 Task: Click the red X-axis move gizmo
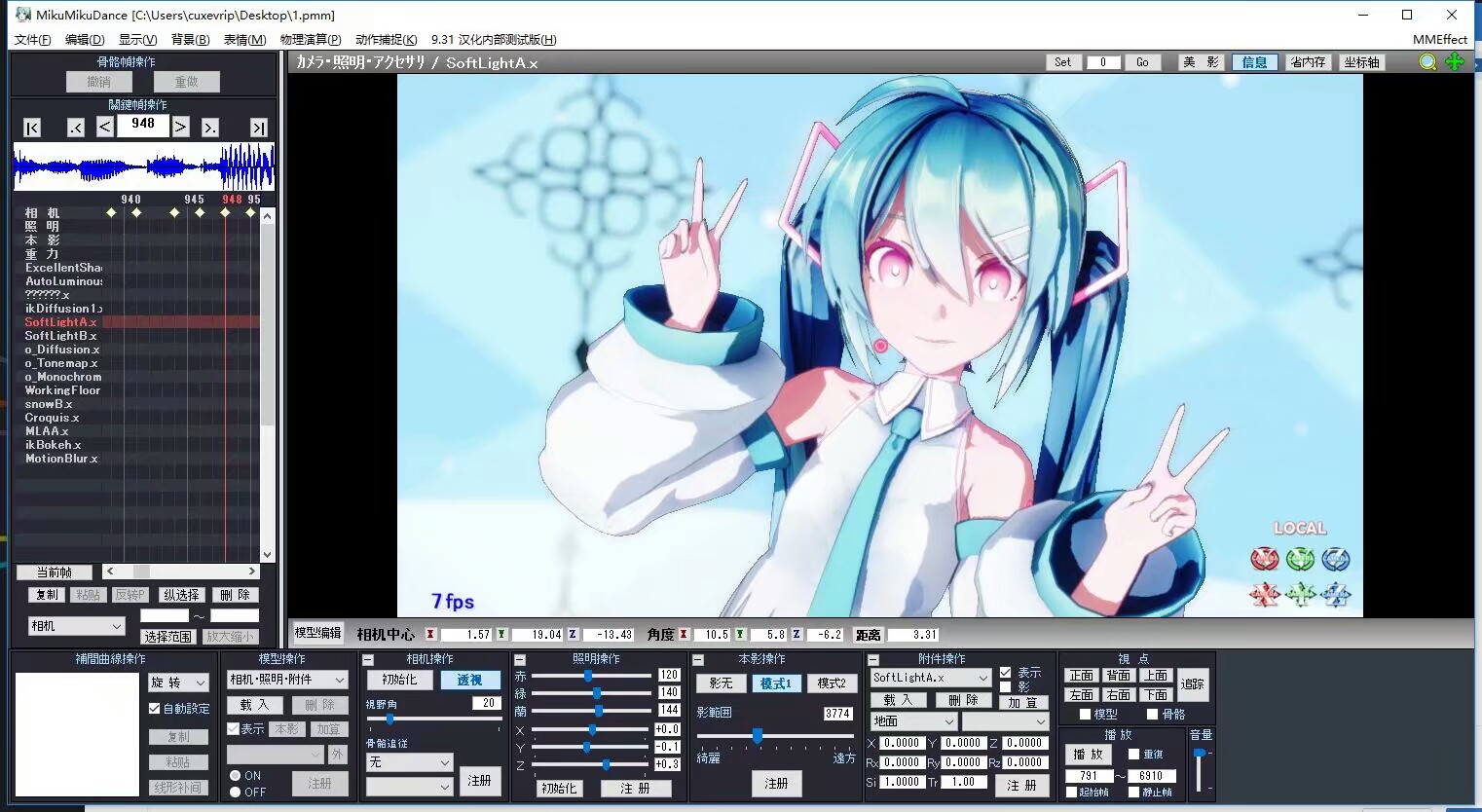pyautogui.click(x=1265, y=594)
